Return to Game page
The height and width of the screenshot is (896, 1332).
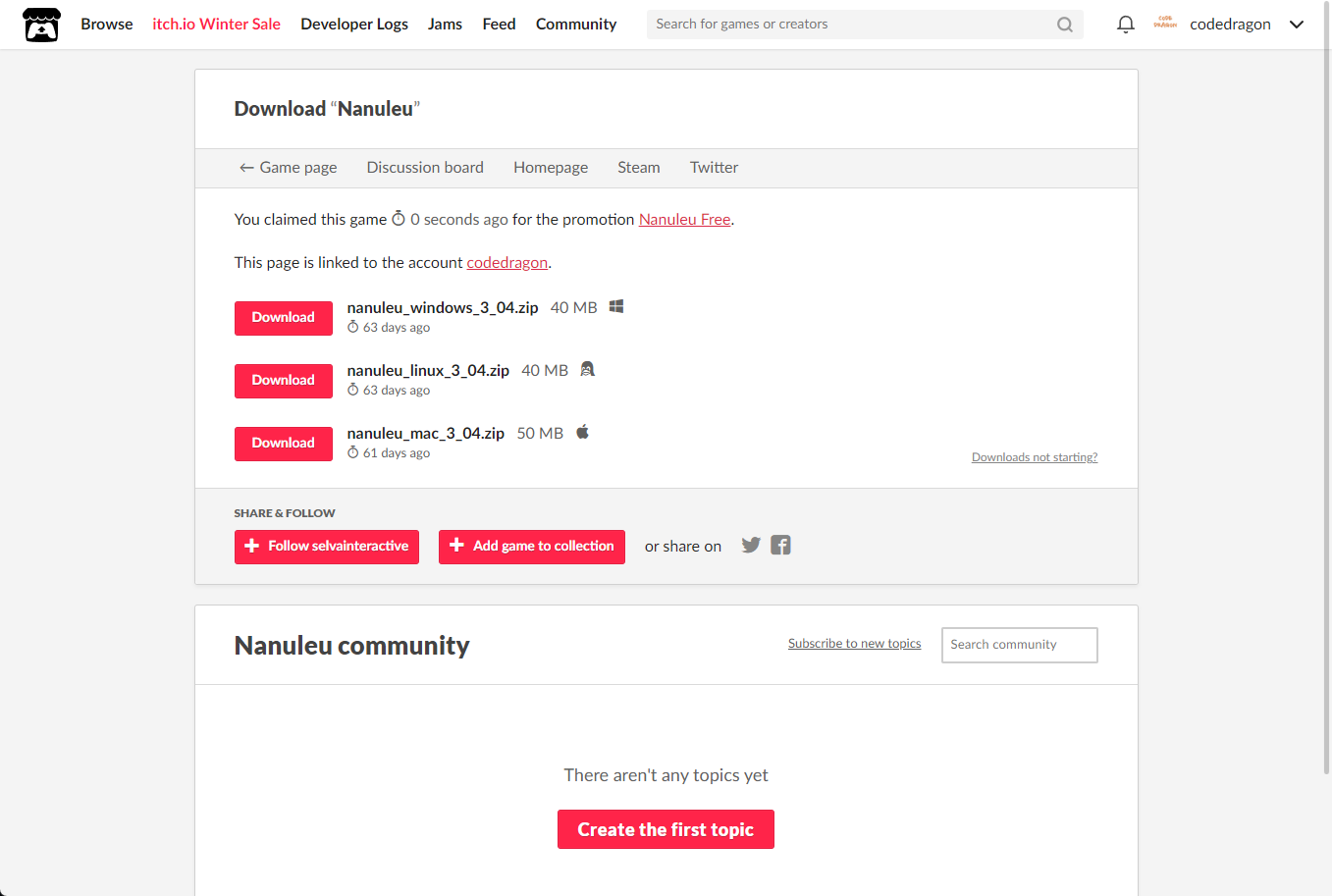pos(288,168)
